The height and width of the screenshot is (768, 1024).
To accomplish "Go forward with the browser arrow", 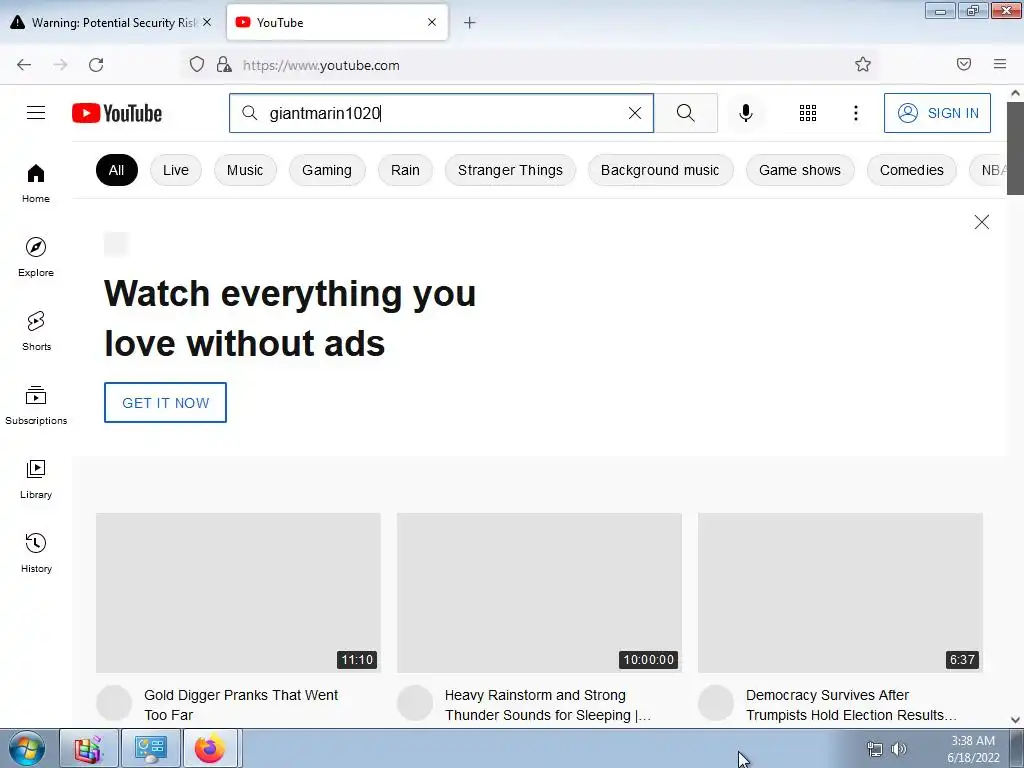I will [60, 65].
